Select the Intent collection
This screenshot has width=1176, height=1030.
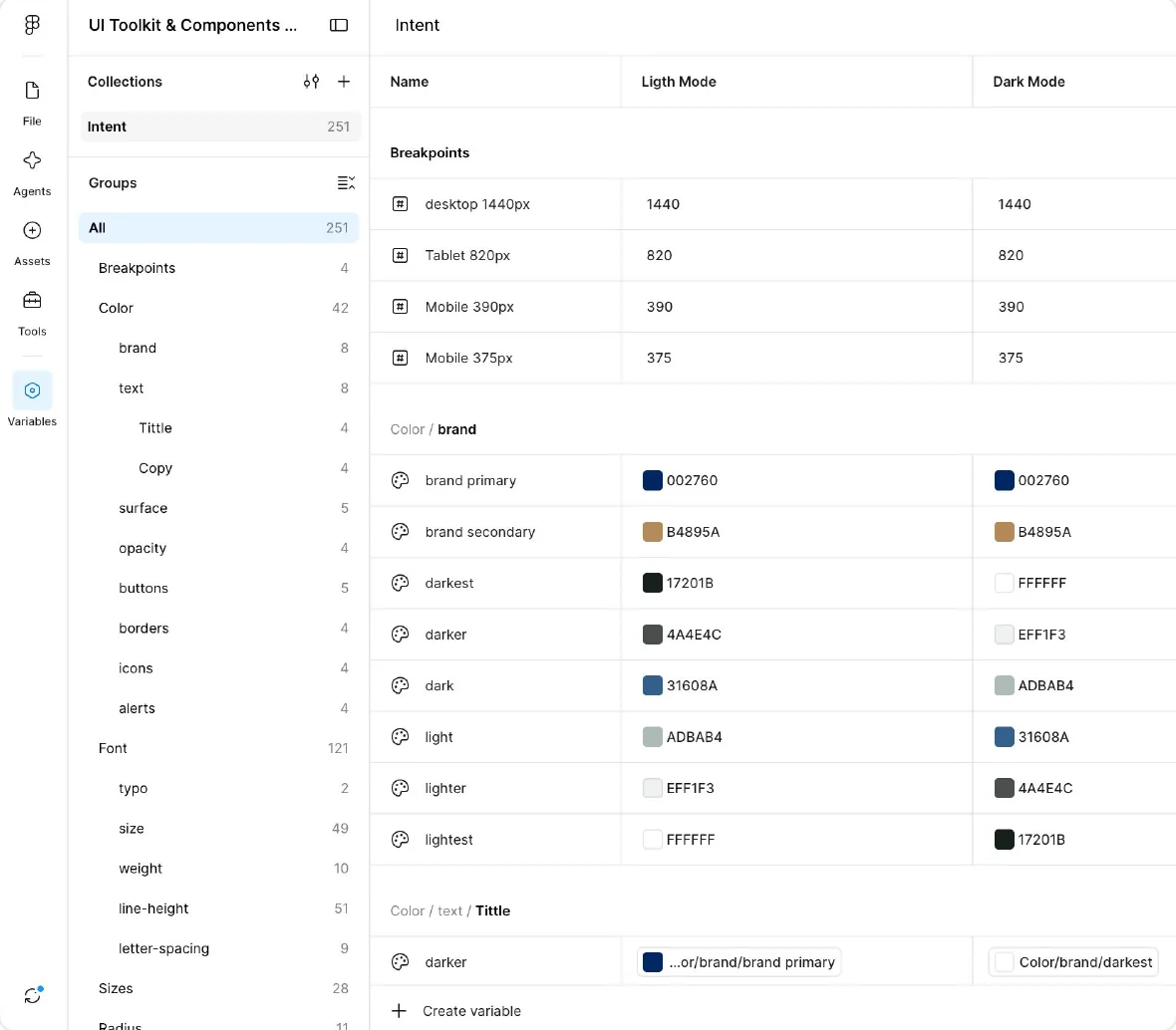pyautogui.click(x=219, y=127)
